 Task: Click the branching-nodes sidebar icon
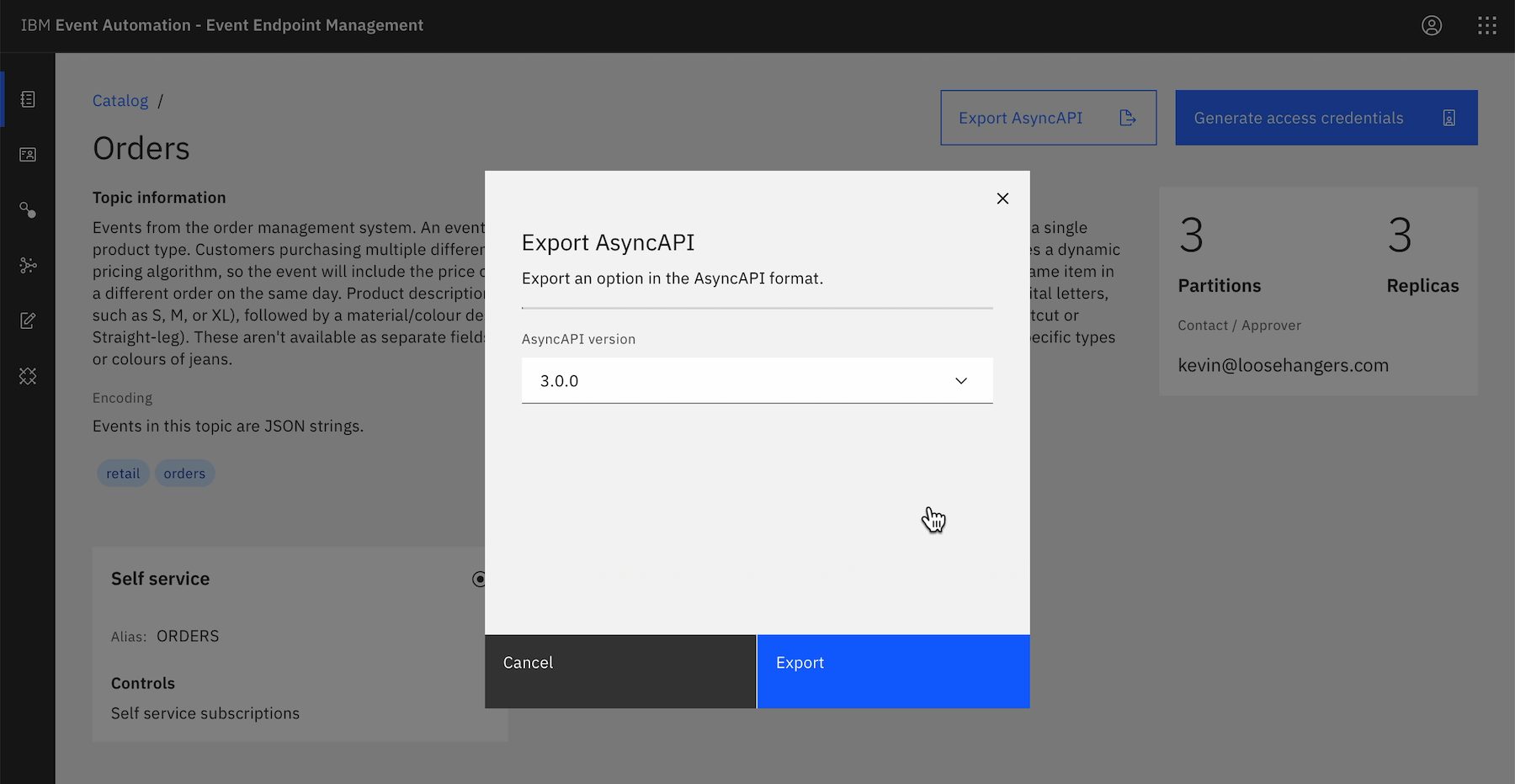coord(28,266)
